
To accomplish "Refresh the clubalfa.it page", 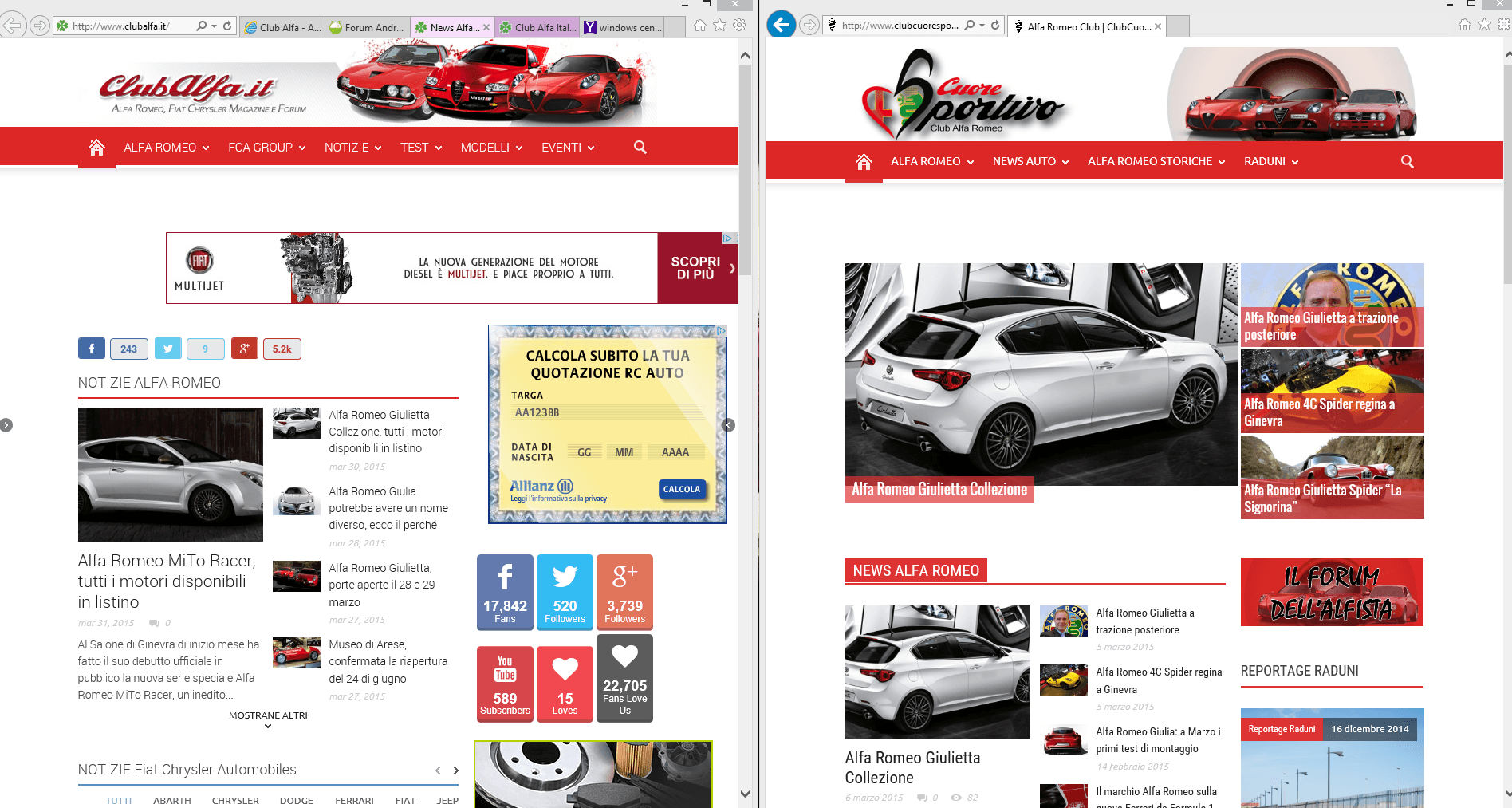I will click(227, 26).
